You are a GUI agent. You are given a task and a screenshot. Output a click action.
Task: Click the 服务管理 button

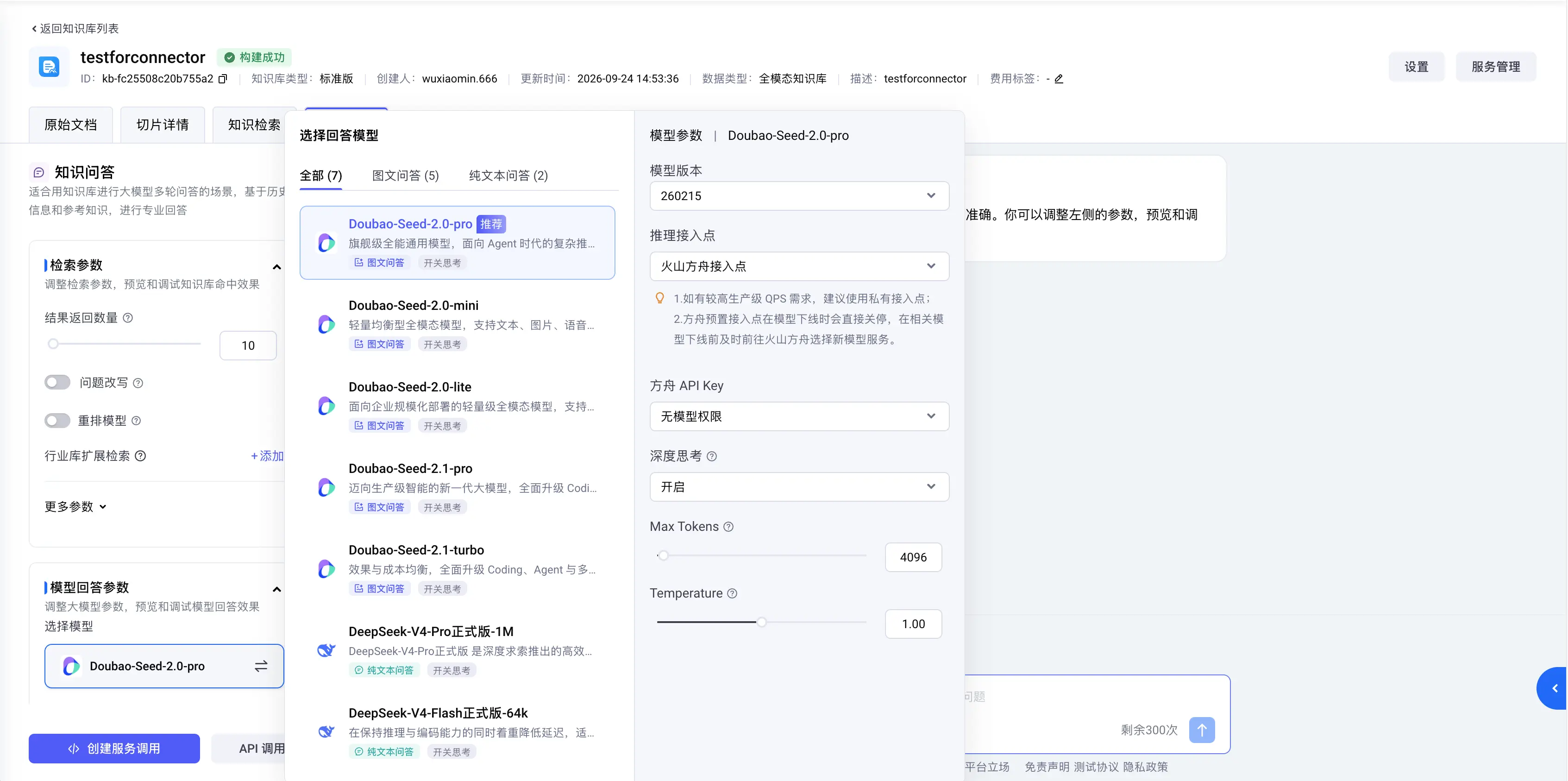point(1496,67)
